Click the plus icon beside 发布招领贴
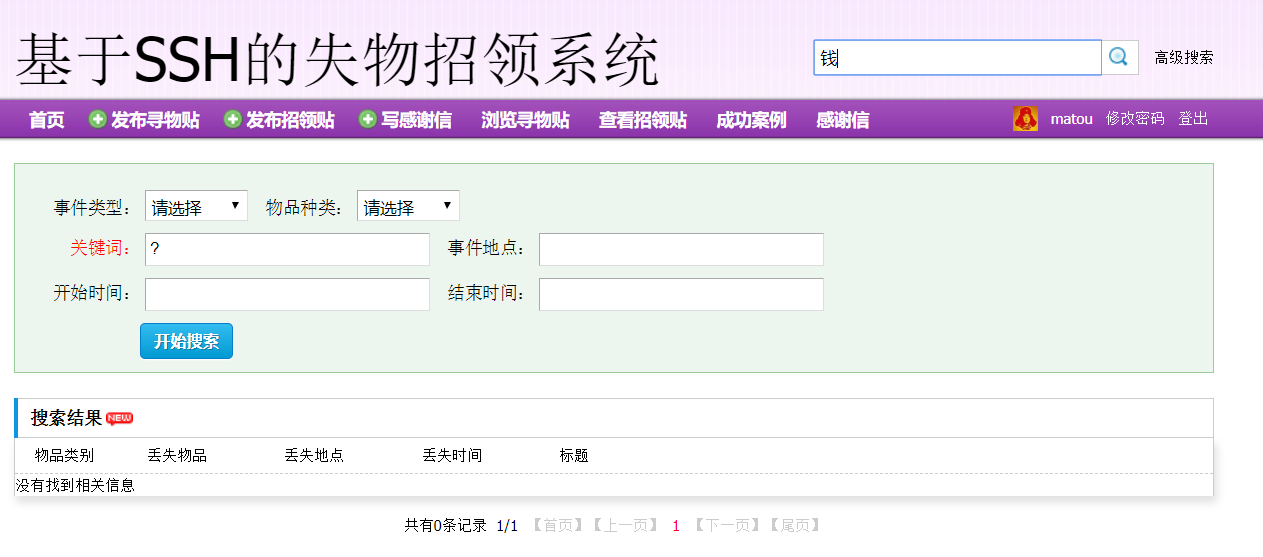Viewport: 1263px width, 557px height. [233, 120]
